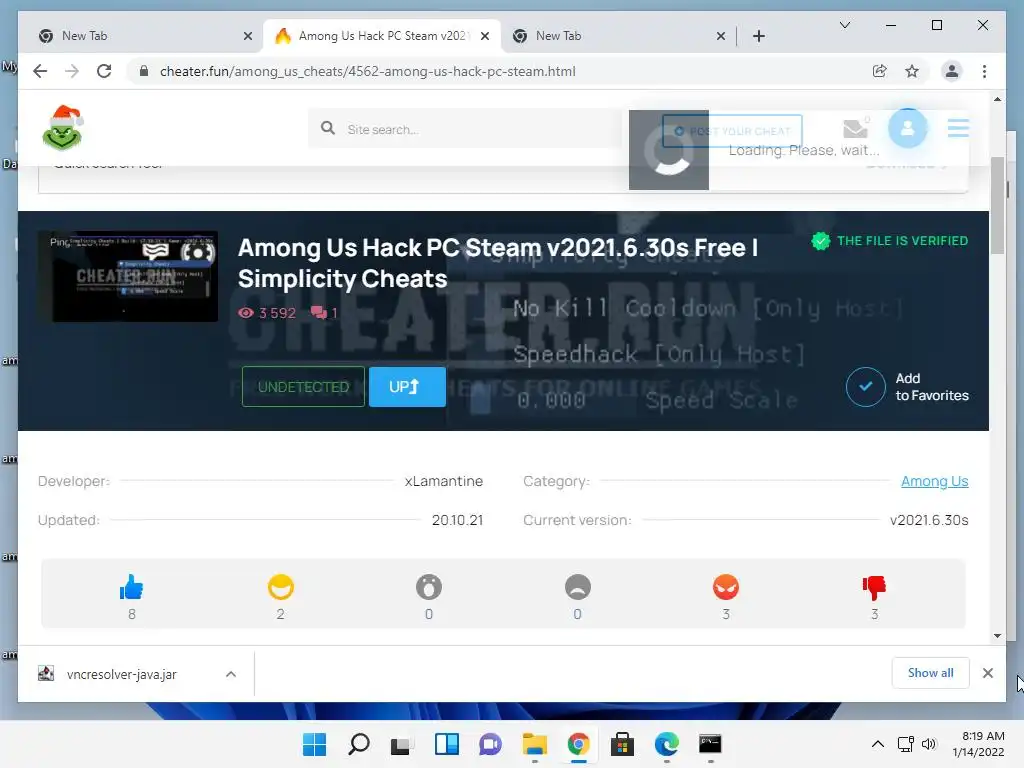The image size is (1024, 768).
Task: View site lock information
Action: click(144, 71)
